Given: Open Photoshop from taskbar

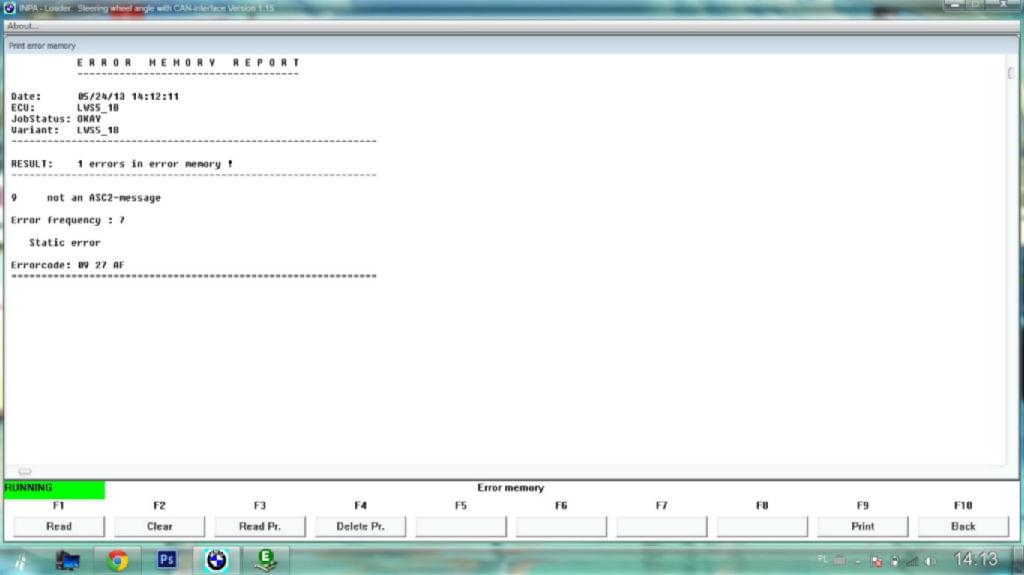Looking at the screenshot, I should pyautogui.click(x=167, y=560).
